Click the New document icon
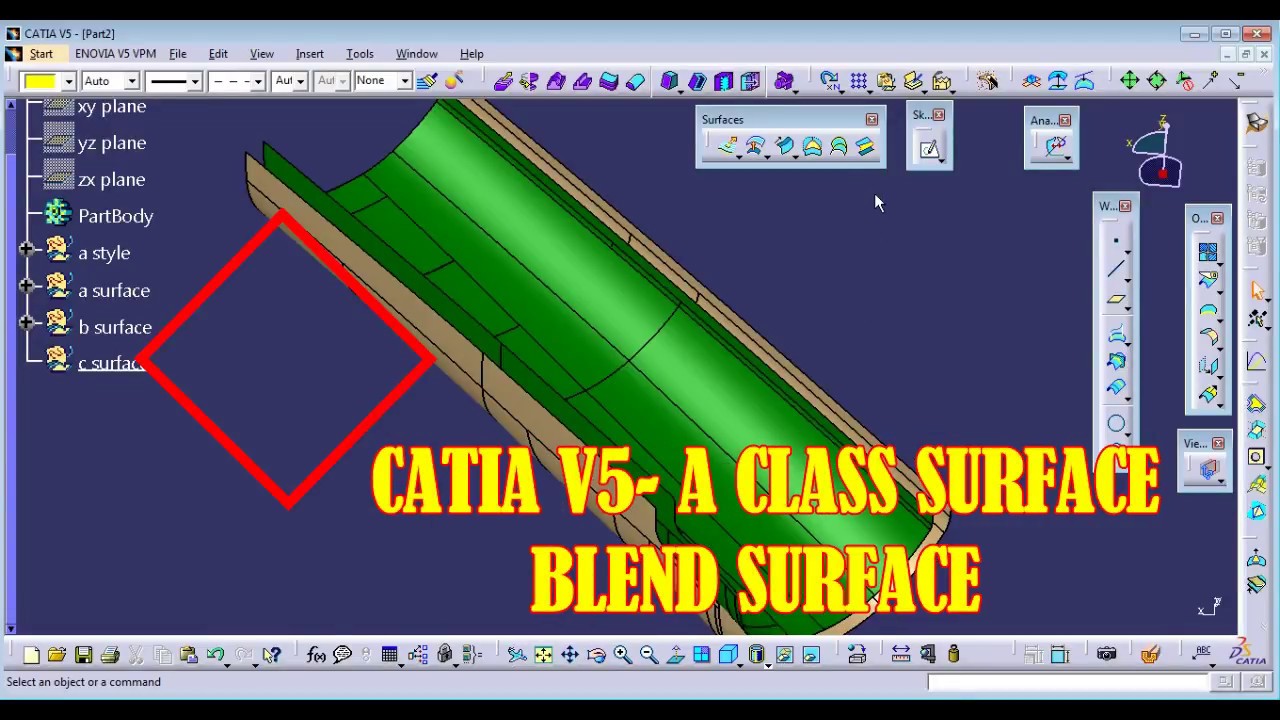 tap(31, 655)
